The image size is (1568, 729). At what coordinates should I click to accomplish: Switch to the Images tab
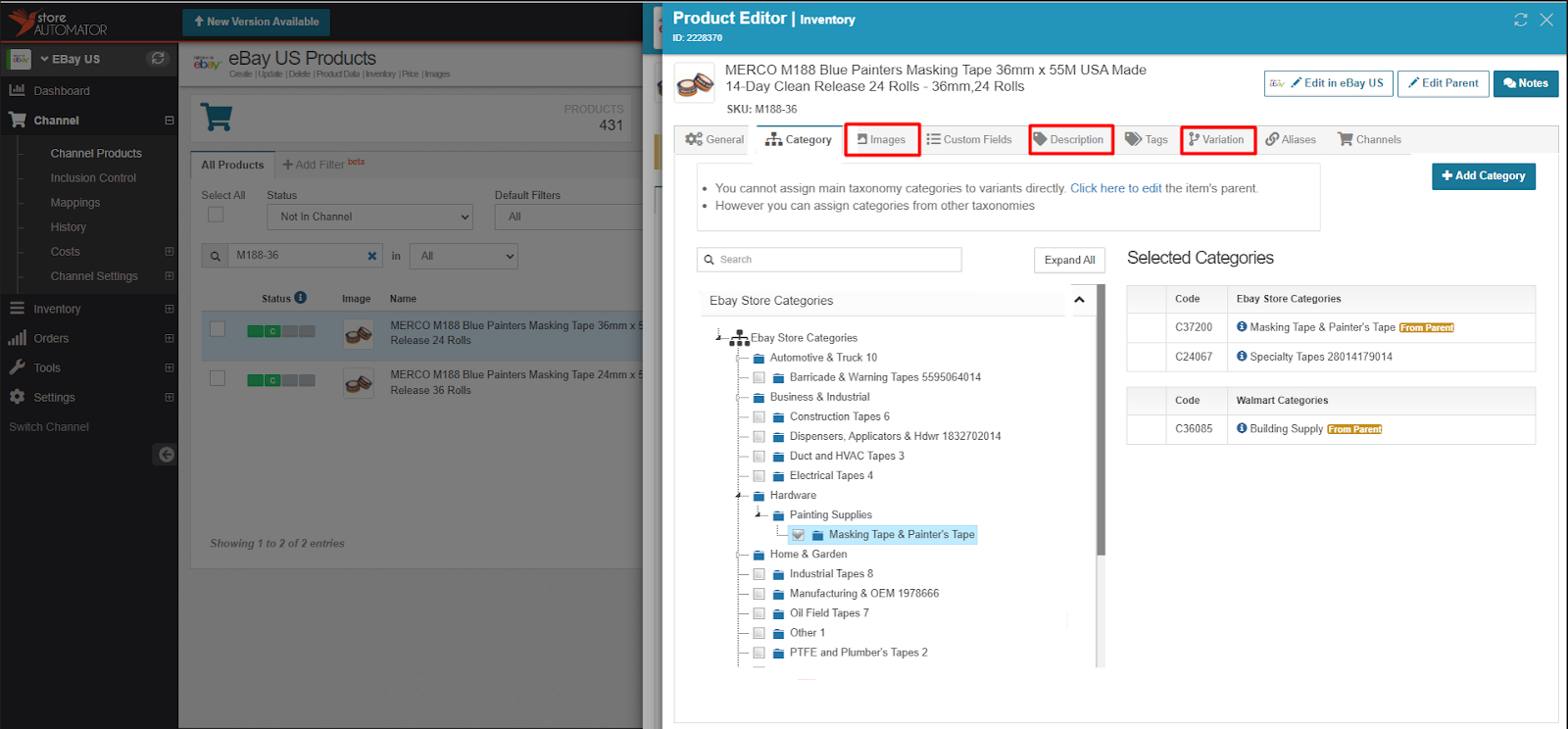(882, 139)
